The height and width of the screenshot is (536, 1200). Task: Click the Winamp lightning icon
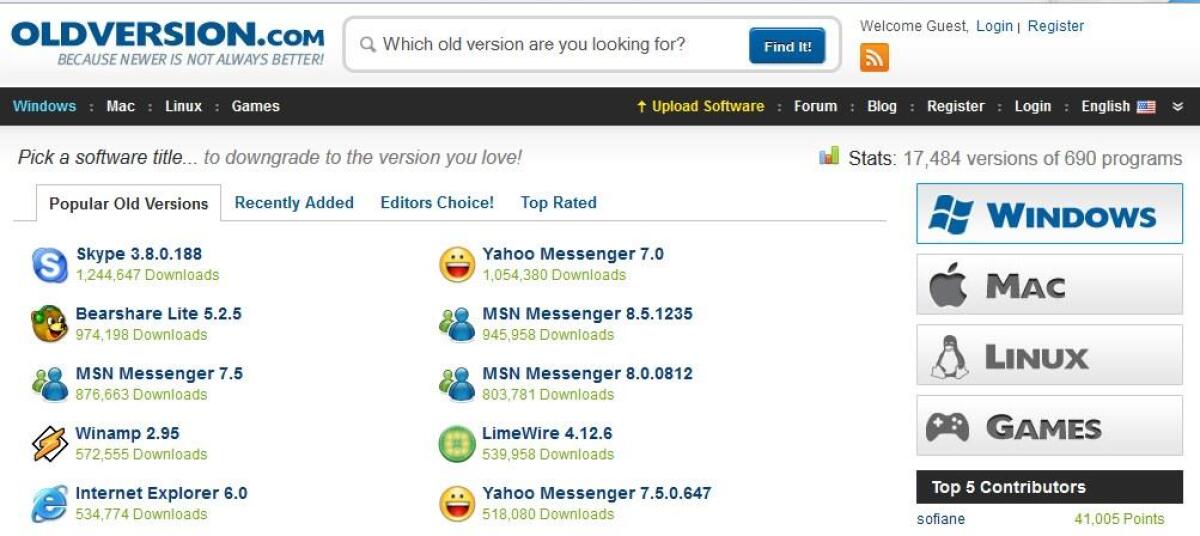(x=49, y=444)
